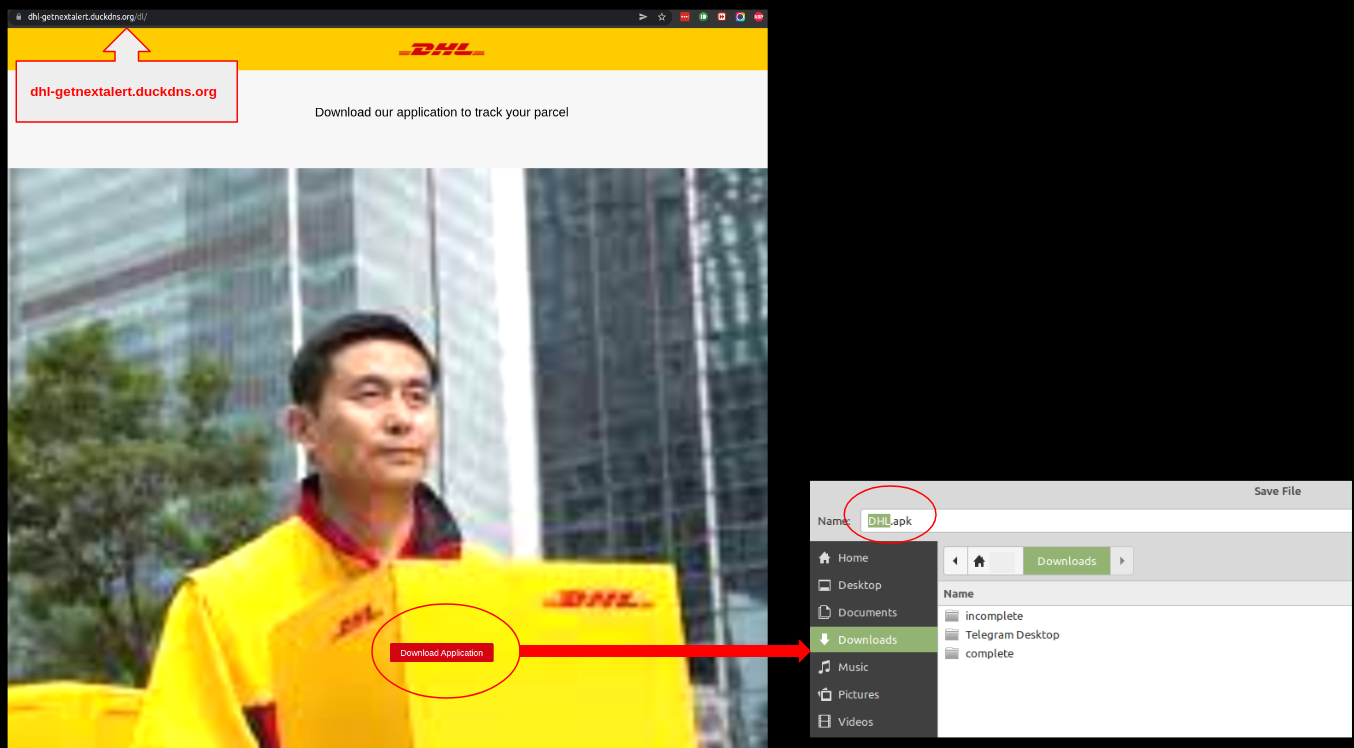Select Home in the Save File sidebar
This screenshot has height=748, width=1354.
(874, 558)
